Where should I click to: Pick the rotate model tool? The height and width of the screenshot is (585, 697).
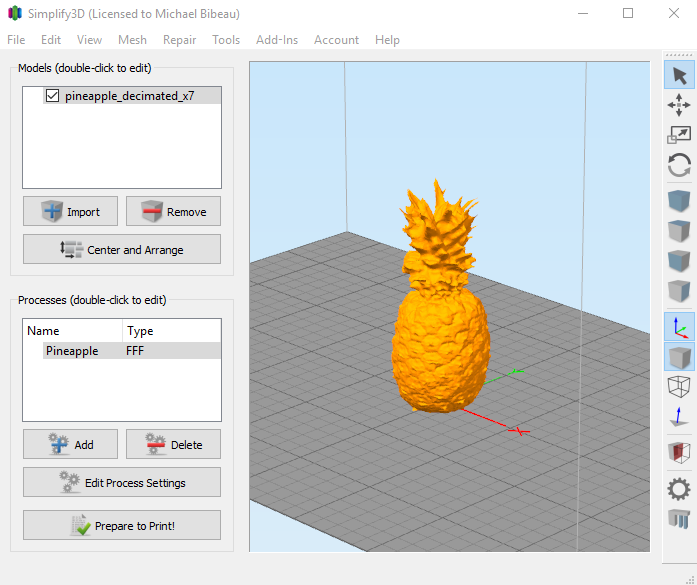click(x=679, y=165)
